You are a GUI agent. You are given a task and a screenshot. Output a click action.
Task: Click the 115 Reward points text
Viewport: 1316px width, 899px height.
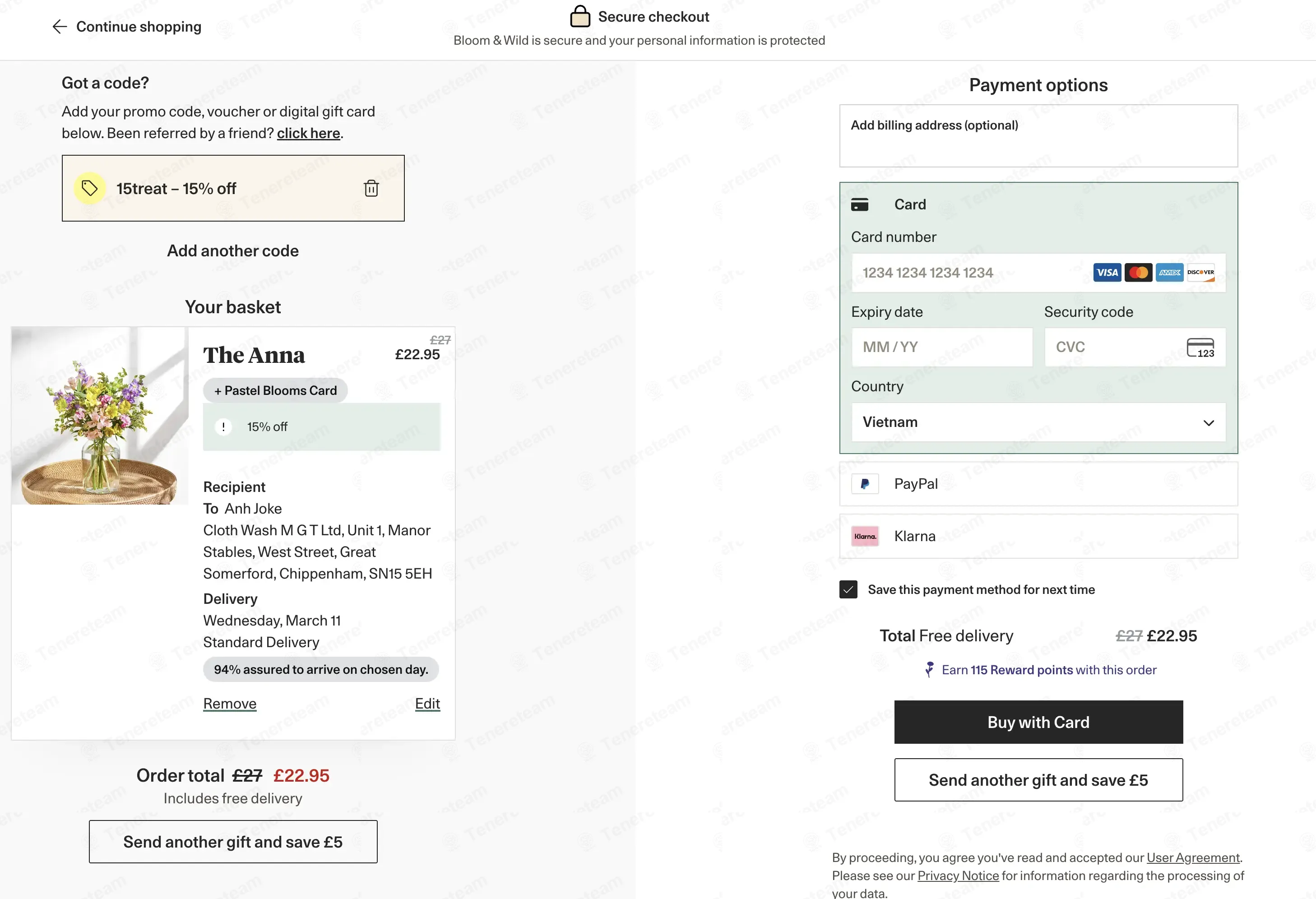click(1022, 670)
